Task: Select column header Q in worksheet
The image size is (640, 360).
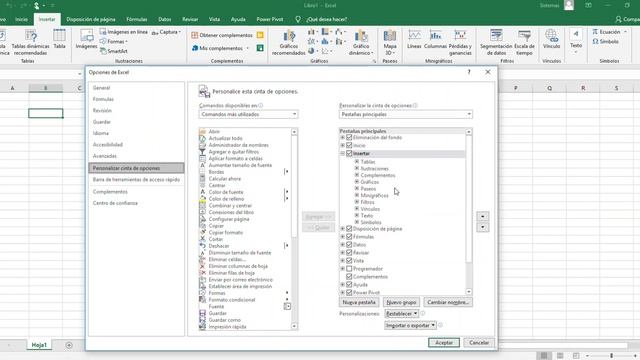Action: 550,88
